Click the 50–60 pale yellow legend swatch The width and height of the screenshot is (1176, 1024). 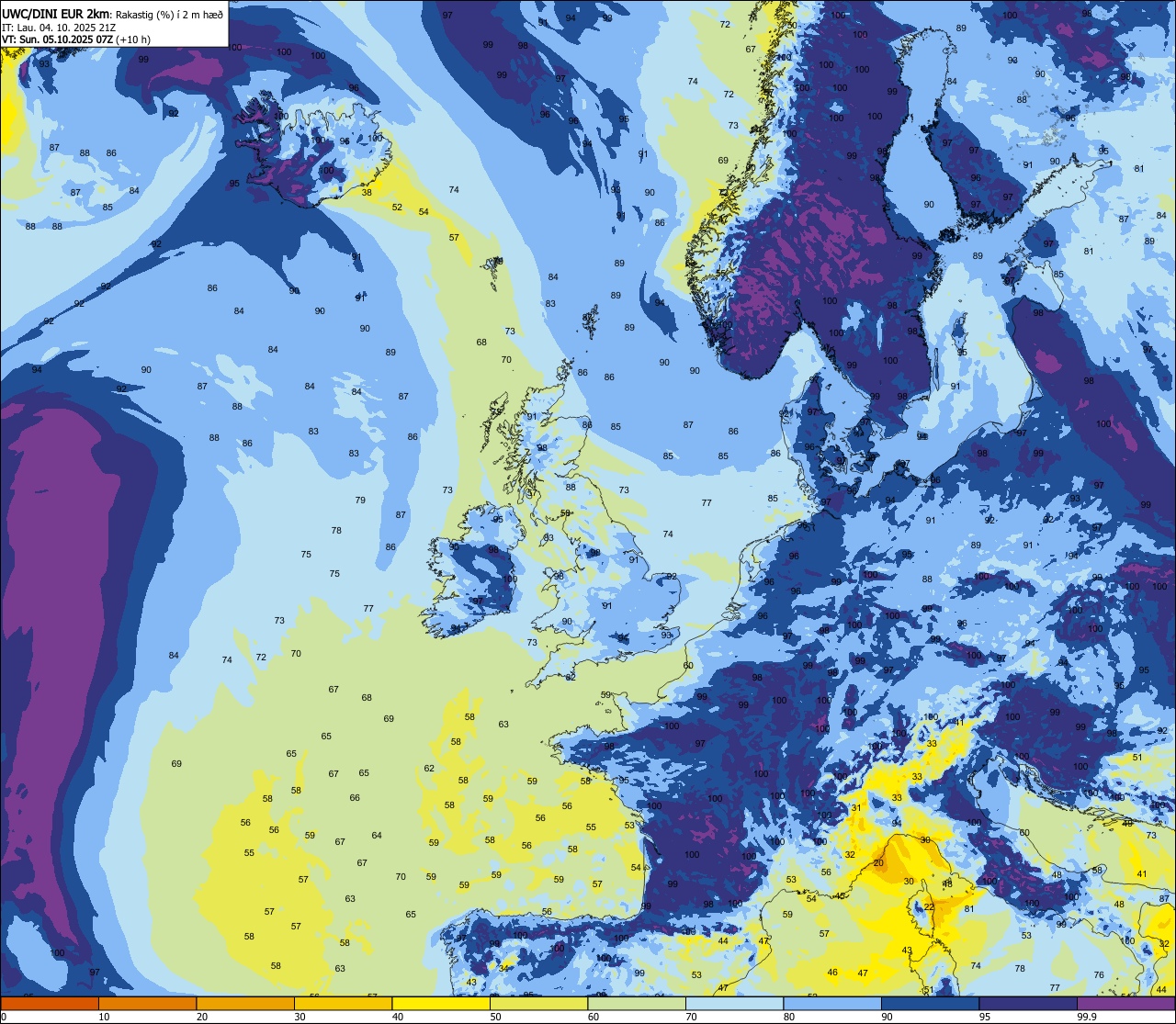(x=538, y=1003)
